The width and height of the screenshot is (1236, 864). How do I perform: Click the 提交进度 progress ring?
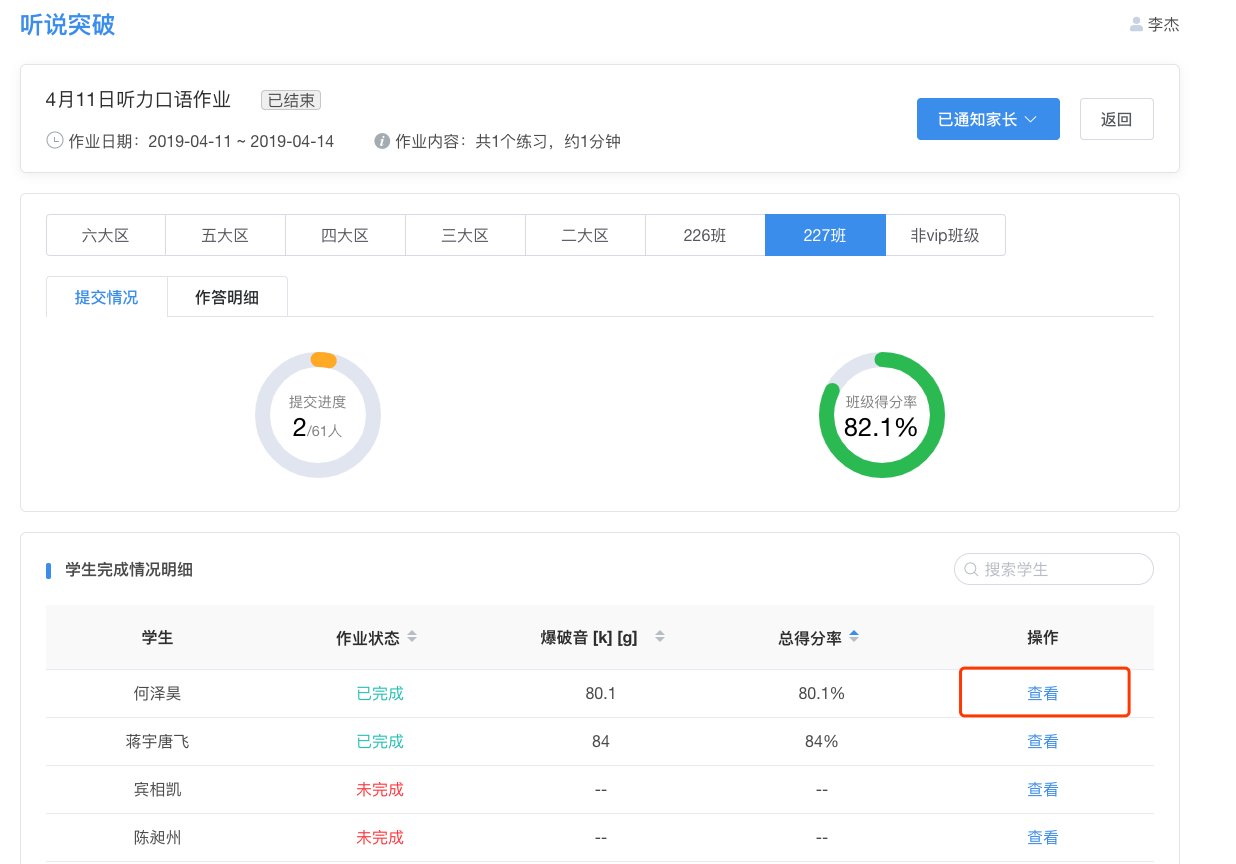[317, 415]
